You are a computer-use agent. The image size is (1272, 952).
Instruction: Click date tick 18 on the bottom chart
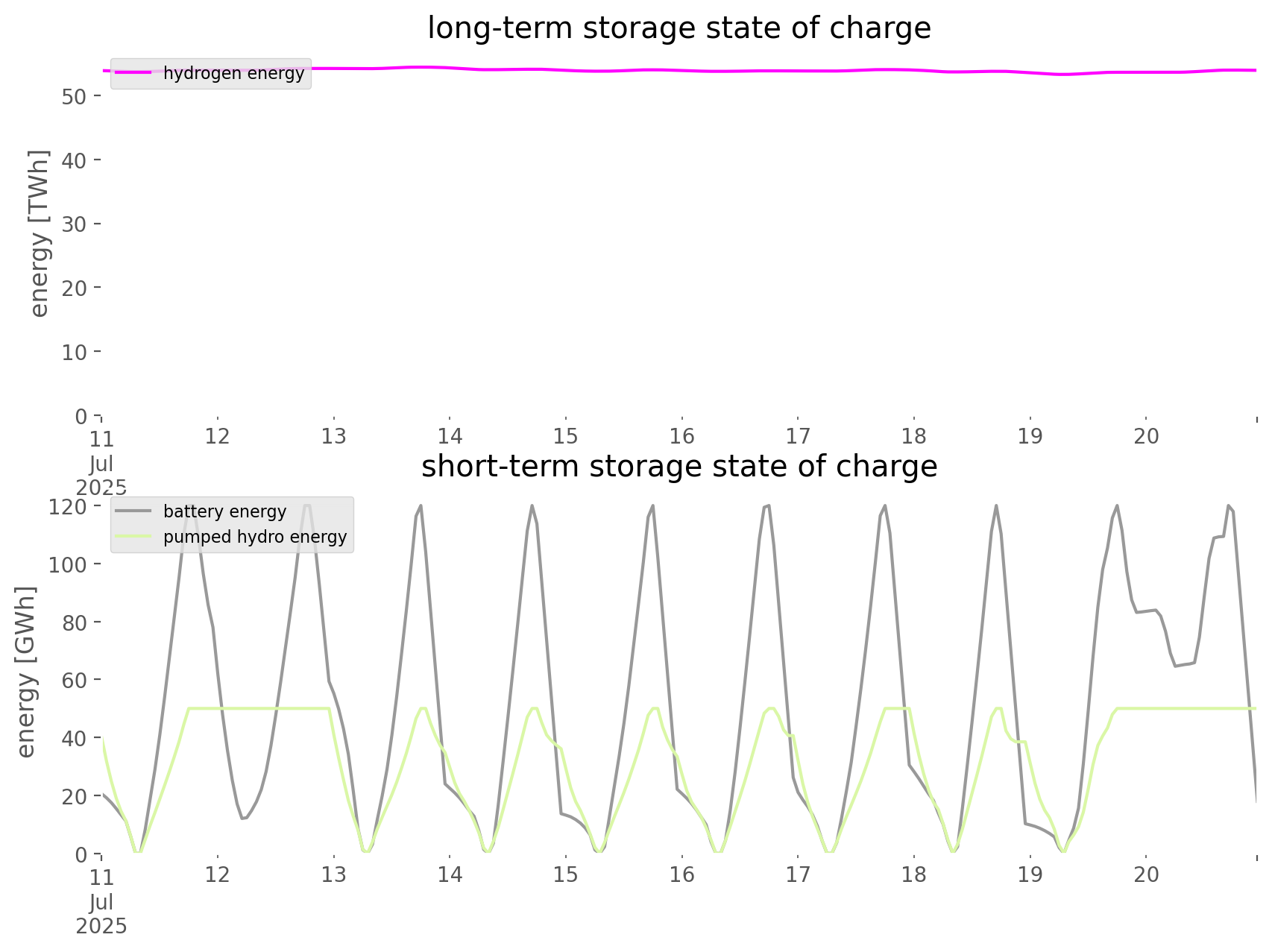coord(914,875)
